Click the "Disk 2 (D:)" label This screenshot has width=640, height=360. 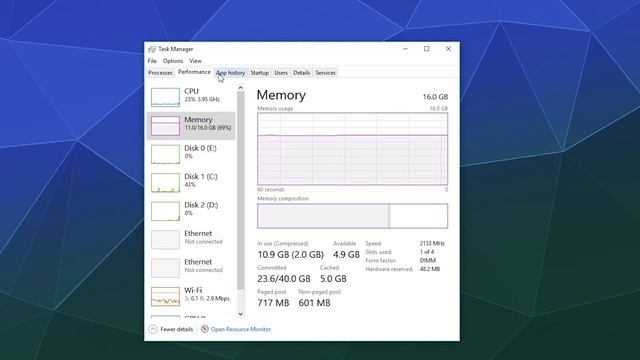[x=201, y=205]
